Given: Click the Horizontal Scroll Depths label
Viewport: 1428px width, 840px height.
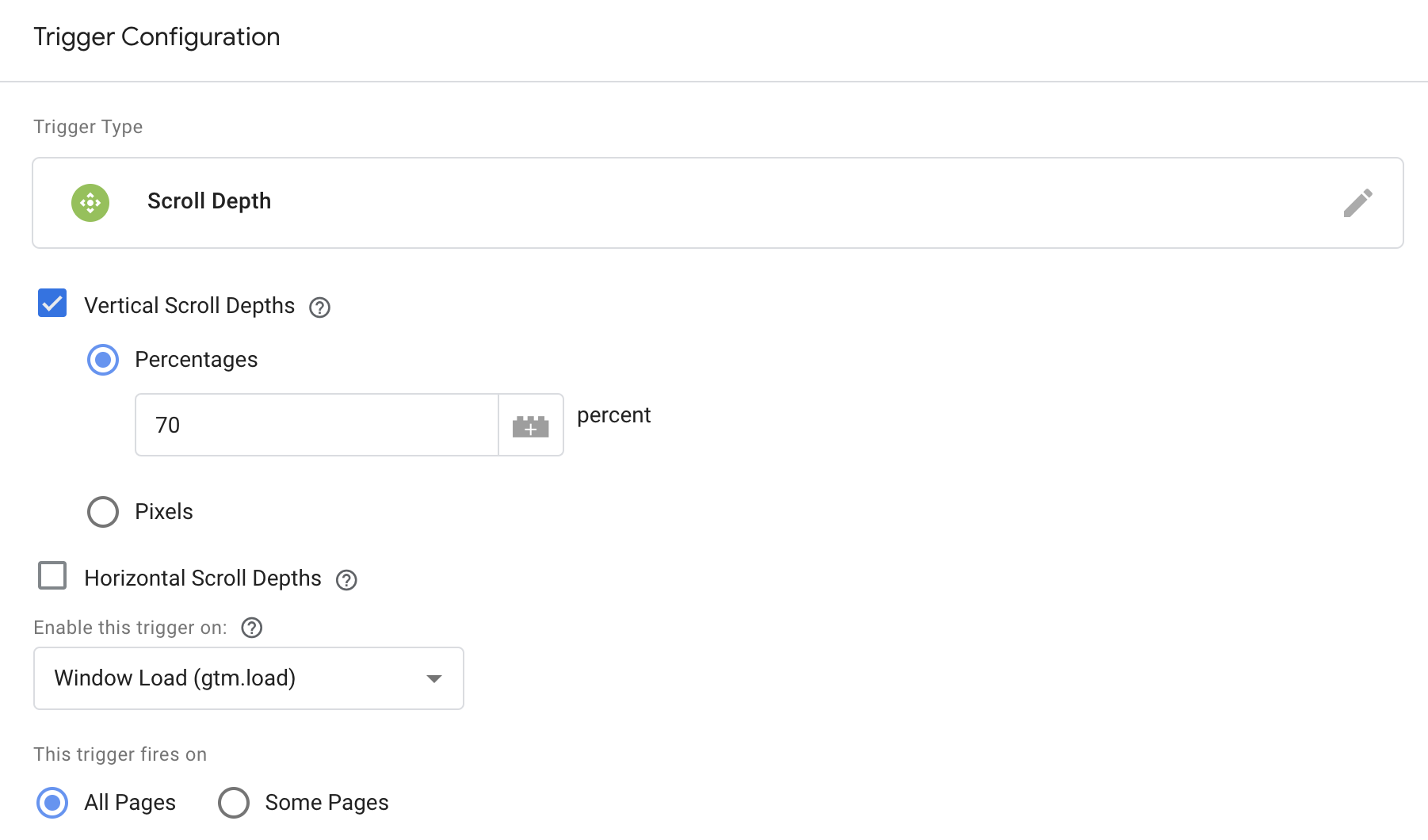Looking at the screenshot, I should pos(203,578).
